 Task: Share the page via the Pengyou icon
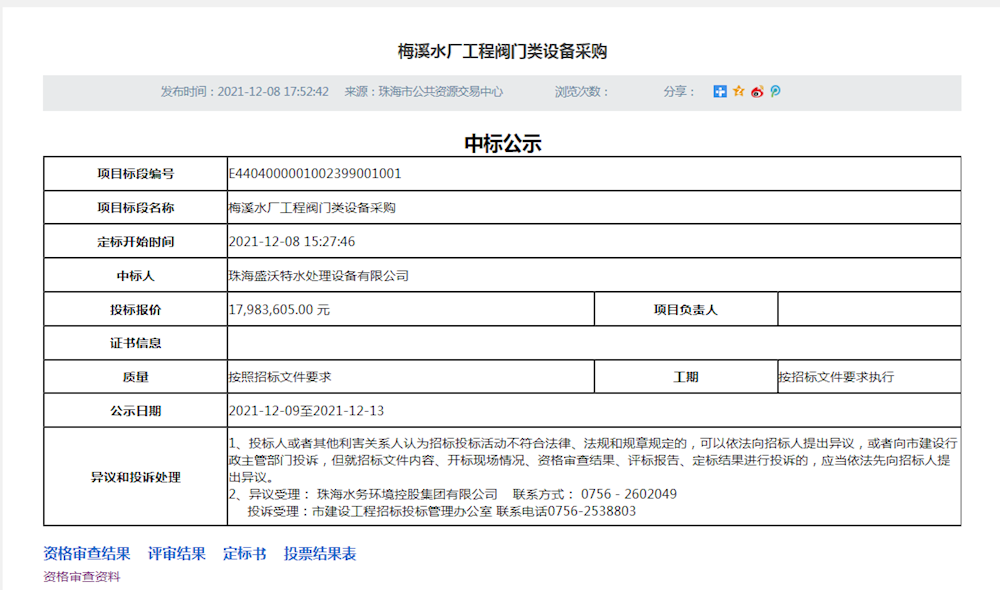tap(775, 91)
